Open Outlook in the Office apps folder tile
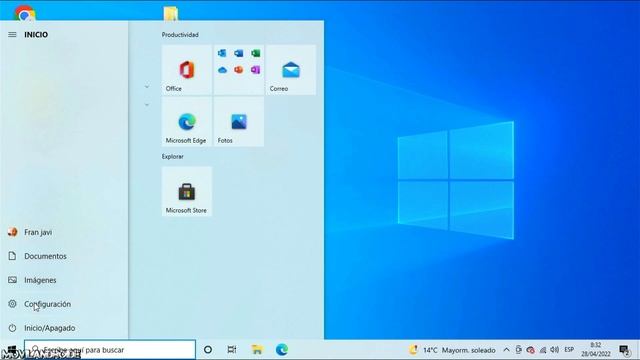640x360 pixels. tap(222, 53)
